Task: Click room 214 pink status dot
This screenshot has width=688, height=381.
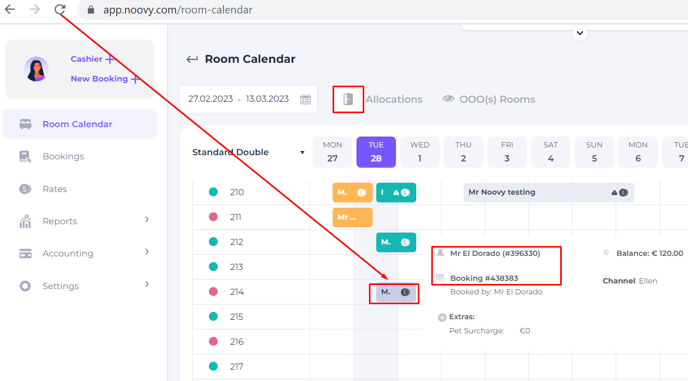Action: 213,291
